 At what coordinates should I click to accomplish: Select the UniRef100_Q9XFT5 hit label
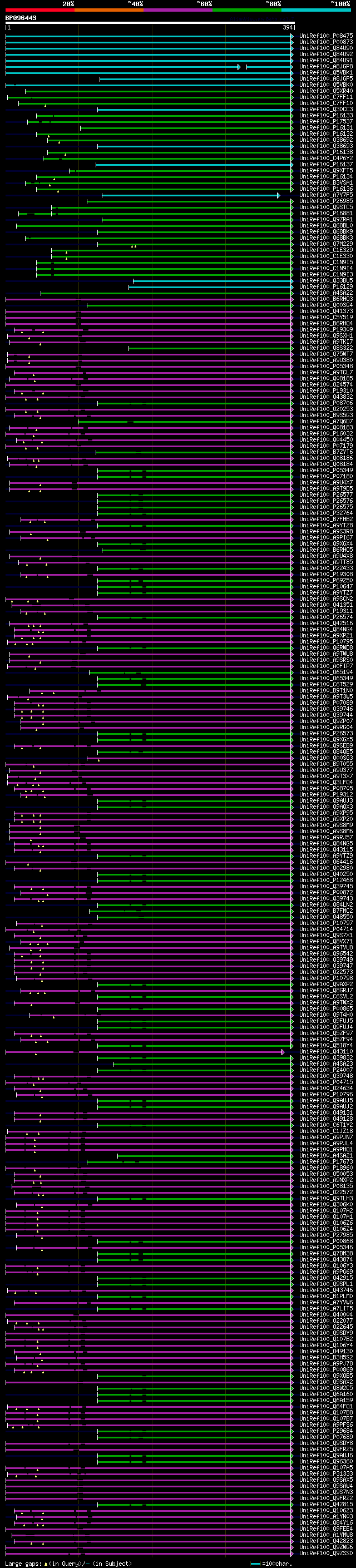pyautogui.click(x=325, y=170)
